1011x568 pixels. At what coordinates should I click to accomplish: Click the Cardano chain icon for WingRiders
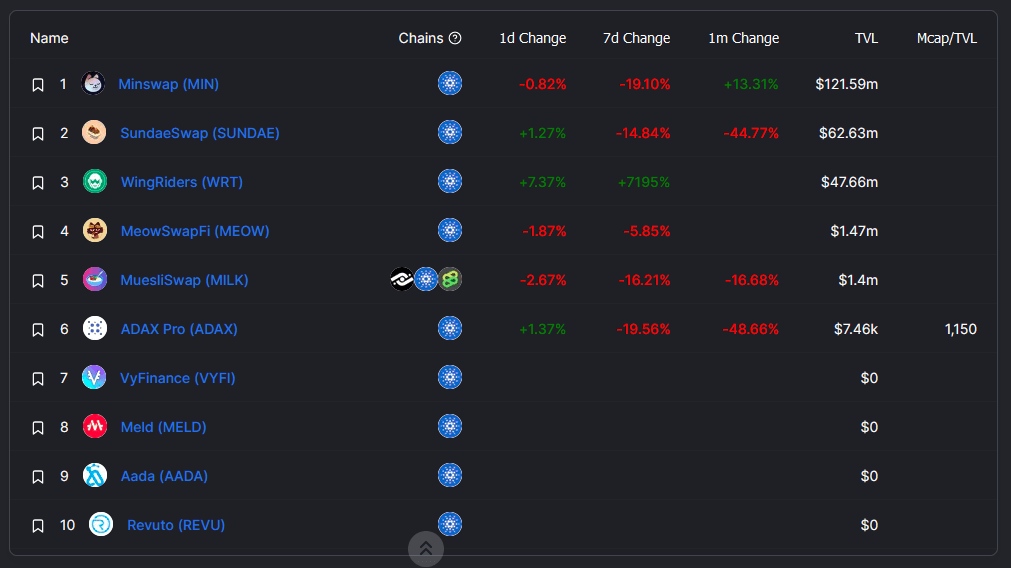(450, 181)
